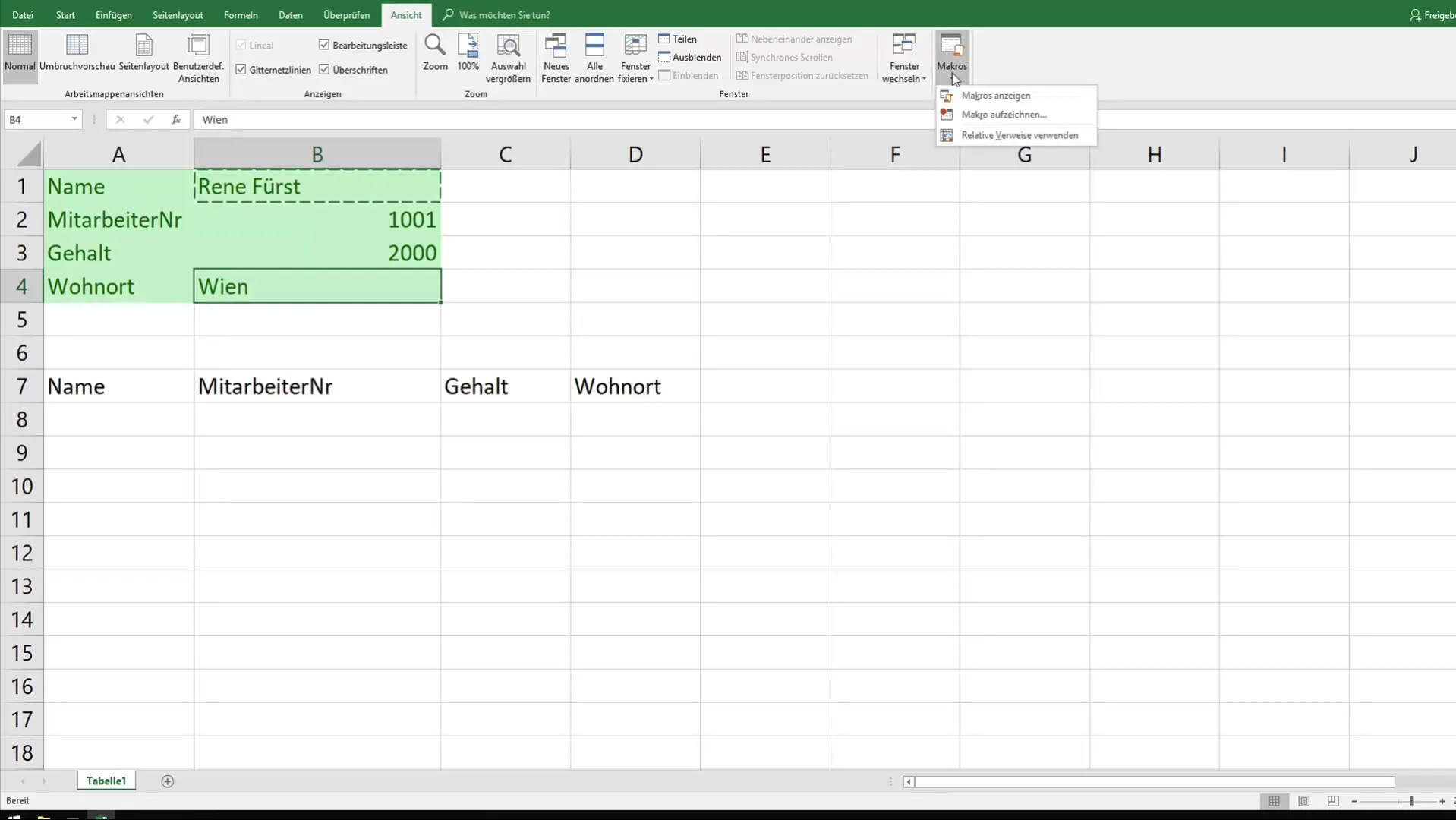Choose Relative Verweise verwenden
The width and height of the screenshot is (1456, 820).
[x=1016, y=135]
